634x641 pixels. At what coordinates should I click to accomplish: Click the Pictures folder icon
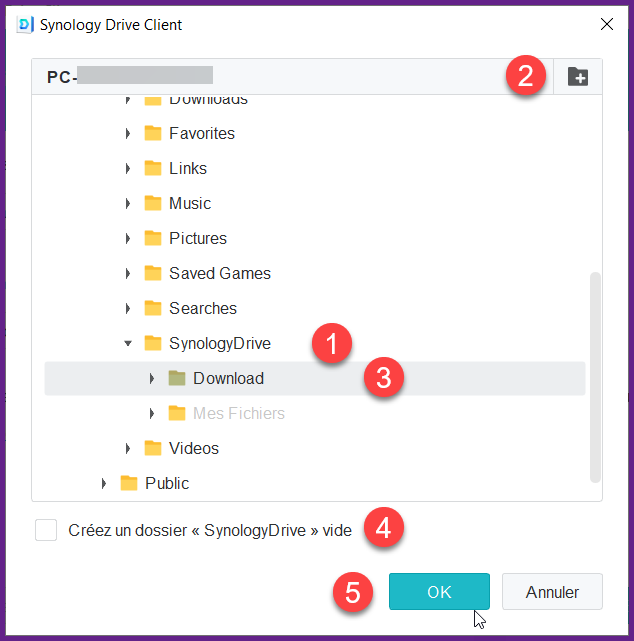[x=153, y=238]
